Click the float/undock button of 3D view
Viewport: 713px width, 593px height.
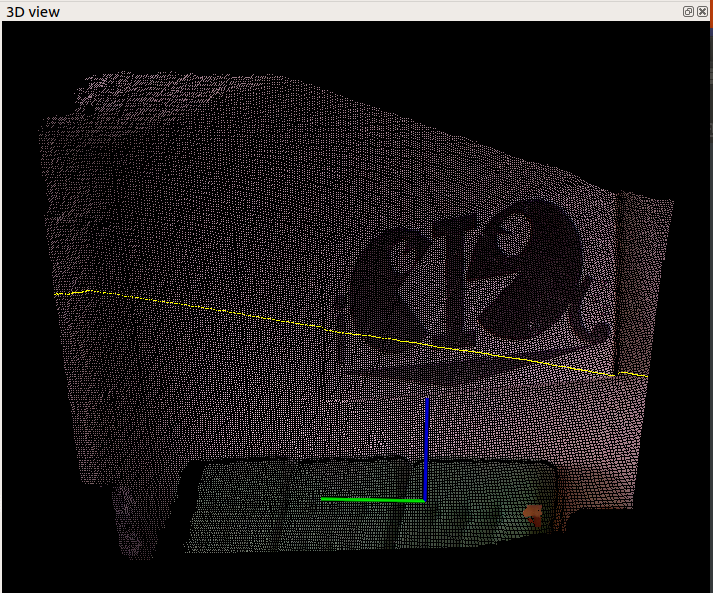click(688, 11)
